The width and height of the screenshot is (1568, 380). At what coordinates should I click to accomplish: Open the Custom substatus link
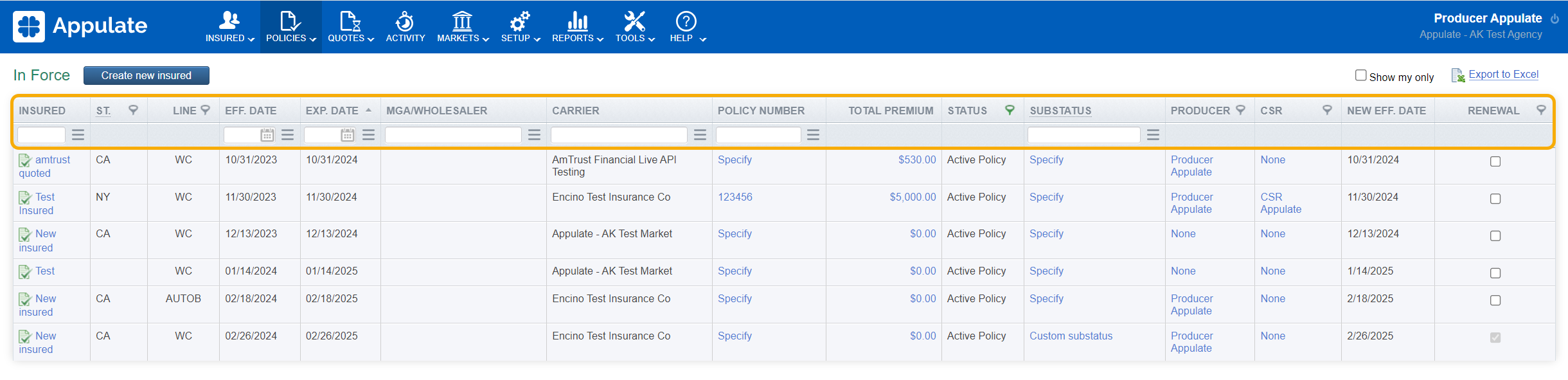[1071, 336]
